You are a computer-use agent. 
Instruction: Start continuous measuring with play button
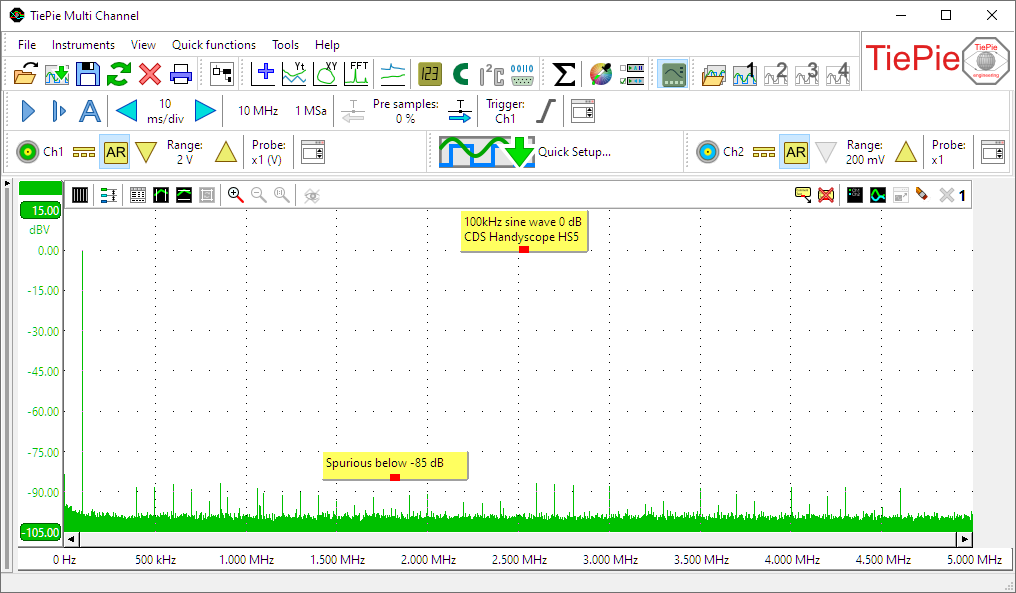pos(28,111)
